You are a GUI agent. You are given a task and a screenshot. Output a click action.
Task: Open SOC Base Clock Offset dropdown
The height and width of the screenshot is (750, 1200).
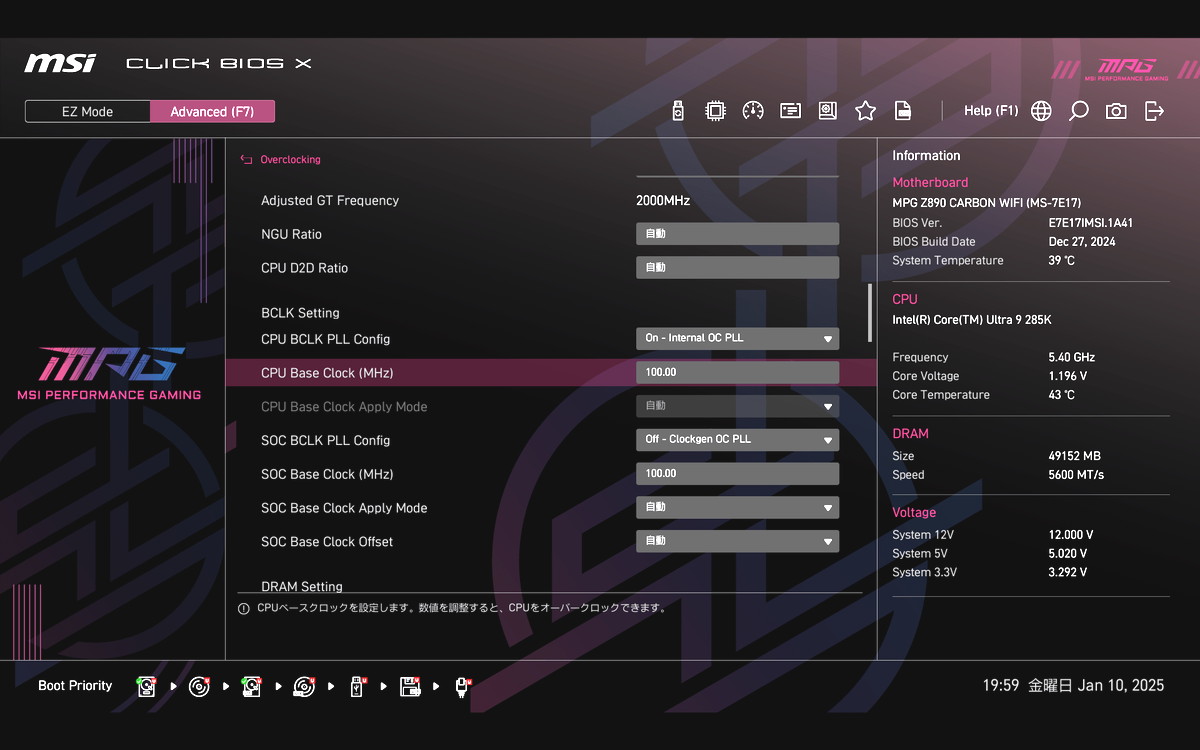pos(737,541)
